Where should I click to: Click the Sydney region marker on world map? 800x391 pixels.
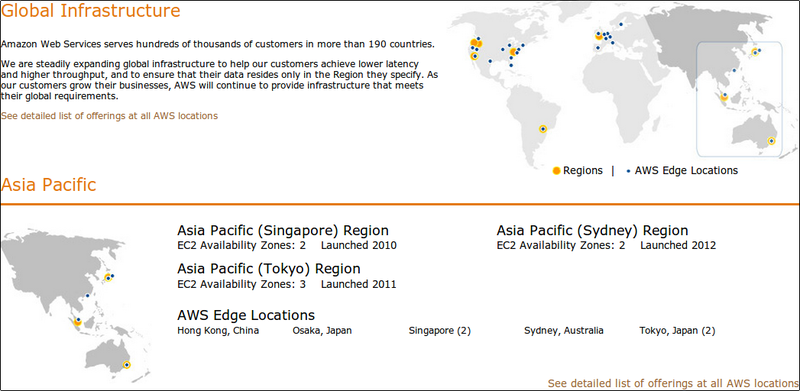point(771,140)
